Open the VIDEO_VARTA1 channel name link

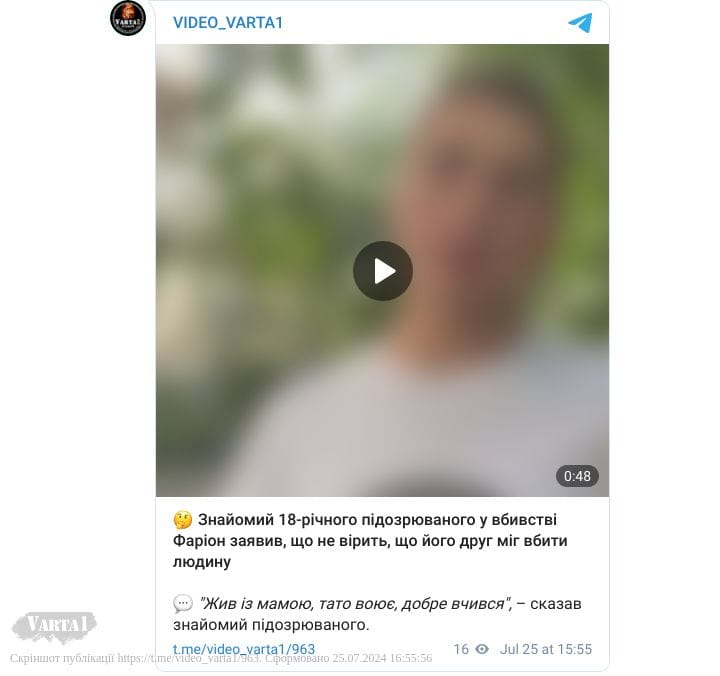pyautogui.click(x=228, y=23)
